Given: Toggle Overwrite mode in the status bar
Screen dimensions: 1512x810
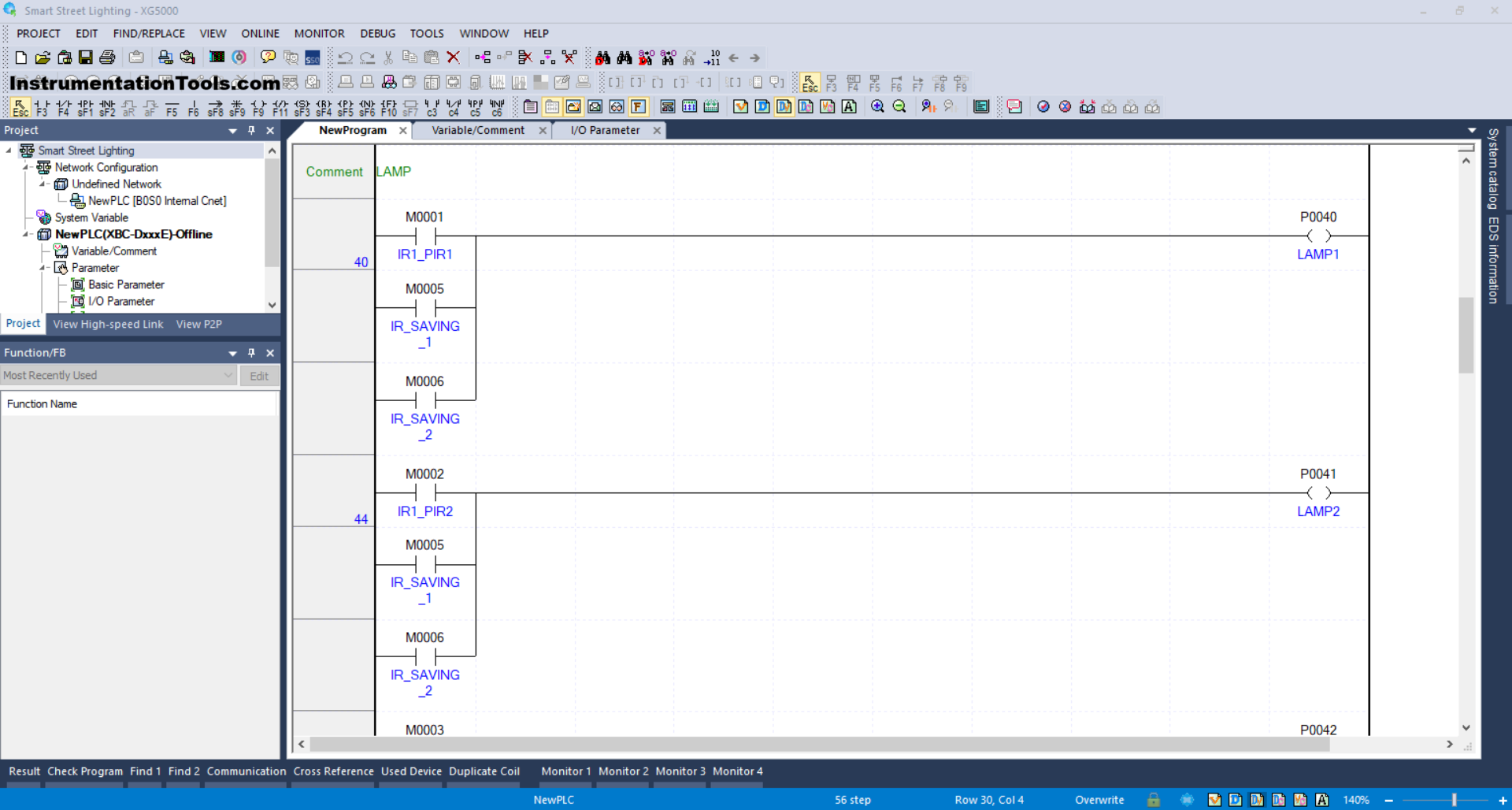Looking at the screenshot, I should [x=1099, y=799].
